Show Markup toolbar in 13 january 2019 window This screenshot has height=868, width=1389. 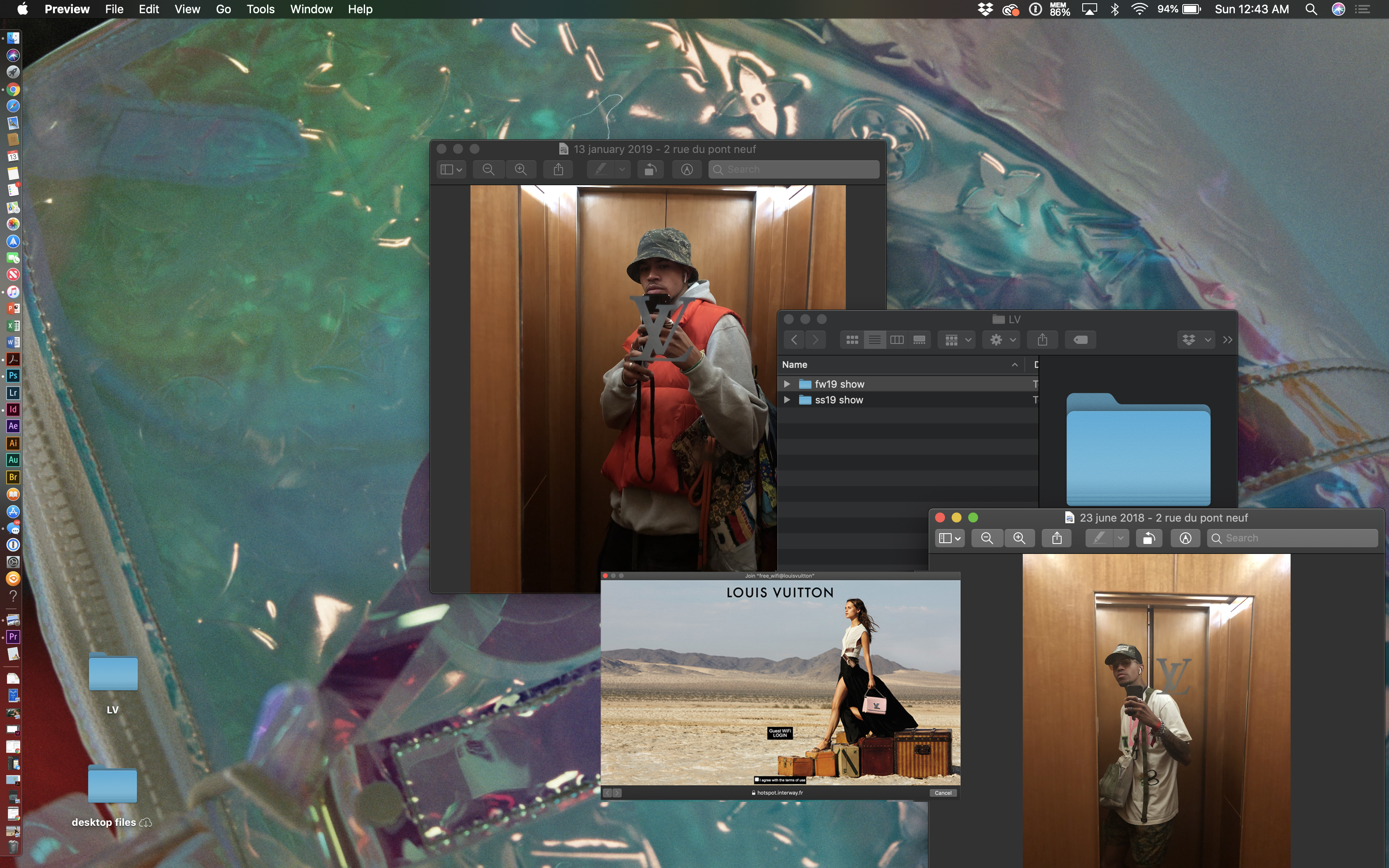687,169
